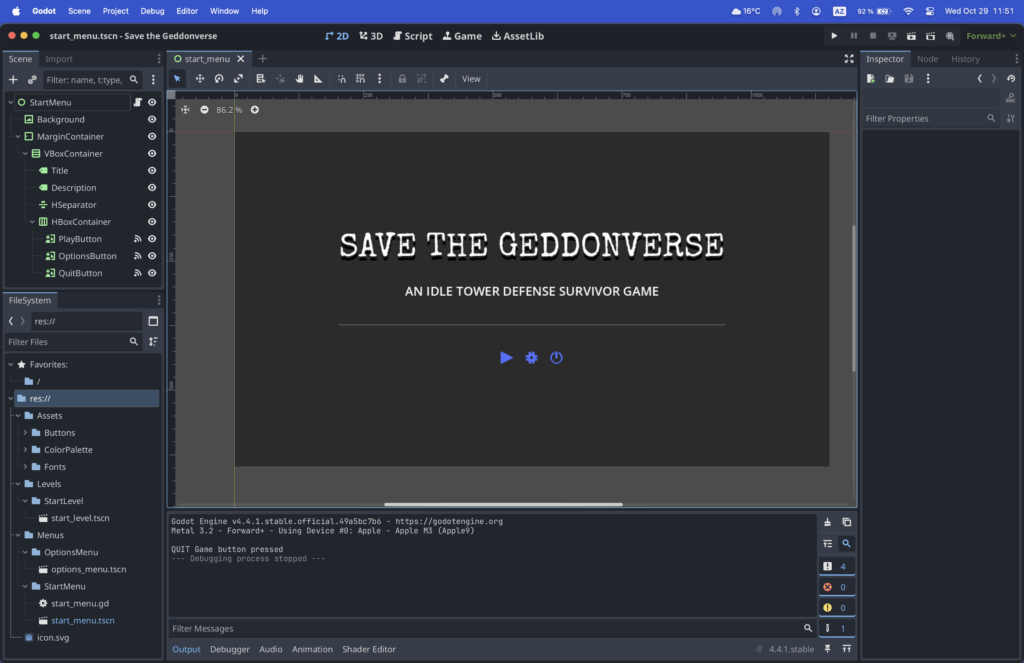Click the signal icon next to PlayButton
This screenshot has height=663, width=1024.
[x=138, y=239]
